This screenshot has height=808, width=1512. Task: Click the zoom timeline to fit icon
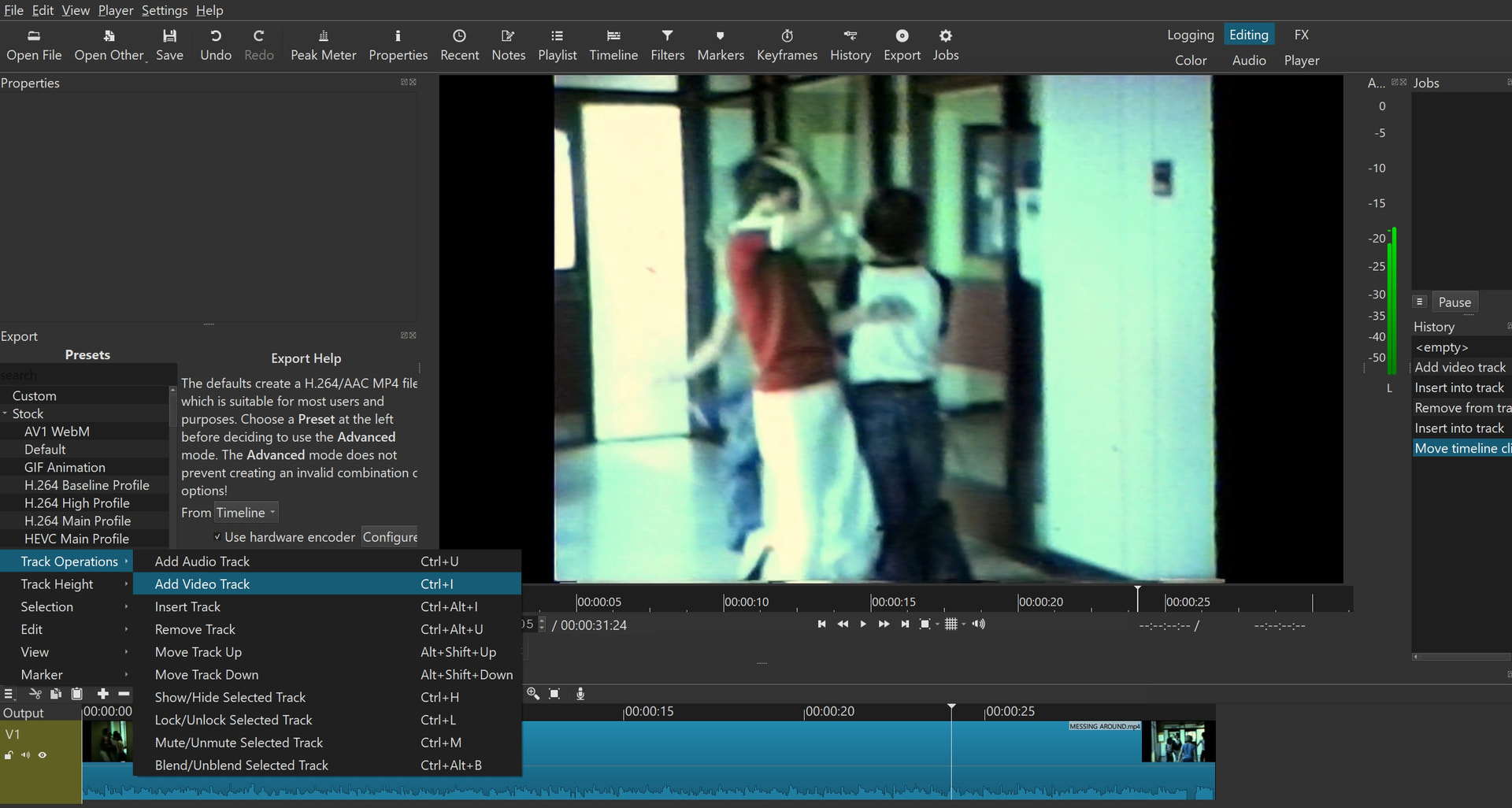[x=554, y=694]
